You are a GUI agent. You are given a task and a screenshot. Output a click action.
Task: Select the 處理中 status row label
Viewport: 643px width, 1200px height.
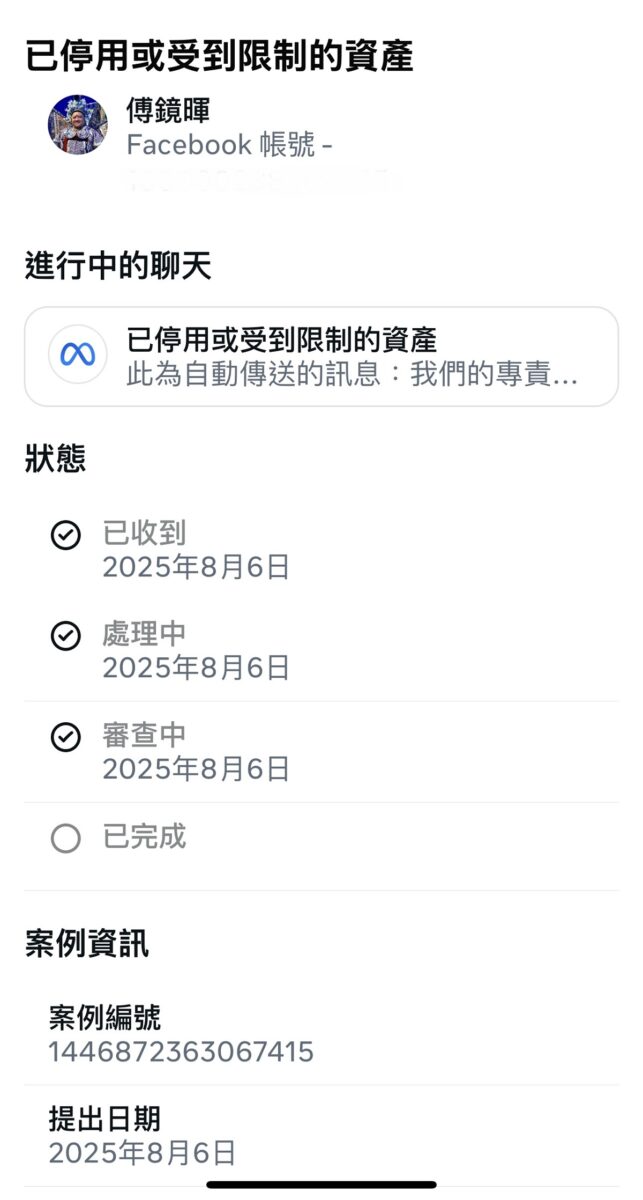point(144,634)
